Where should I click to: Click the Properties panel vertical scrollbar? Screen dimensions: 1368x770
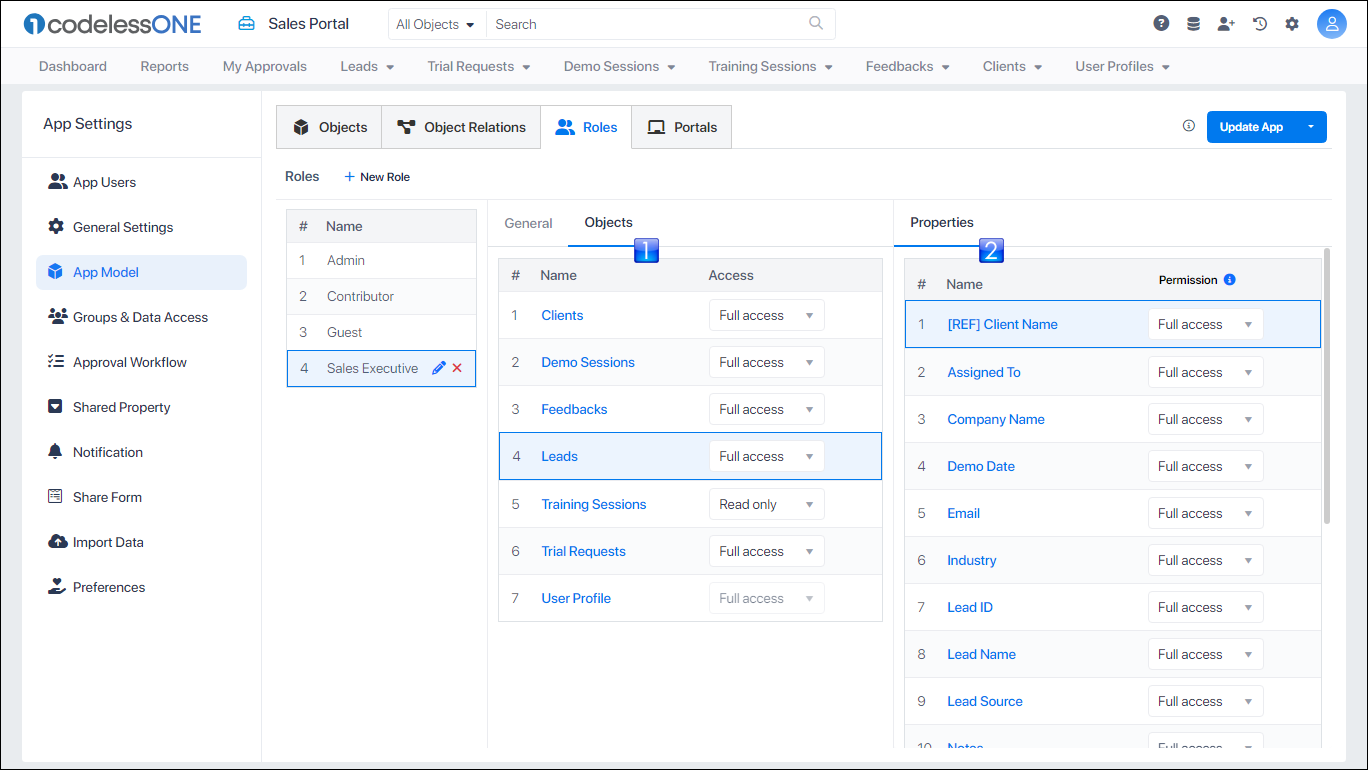1327,385
